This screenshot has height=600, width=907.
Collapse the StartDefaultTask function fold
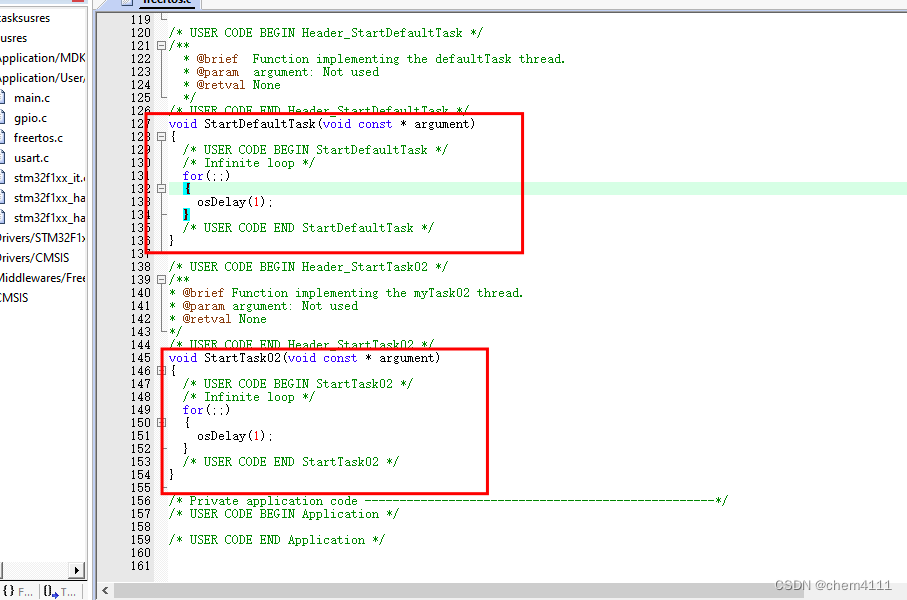(159, 137)
